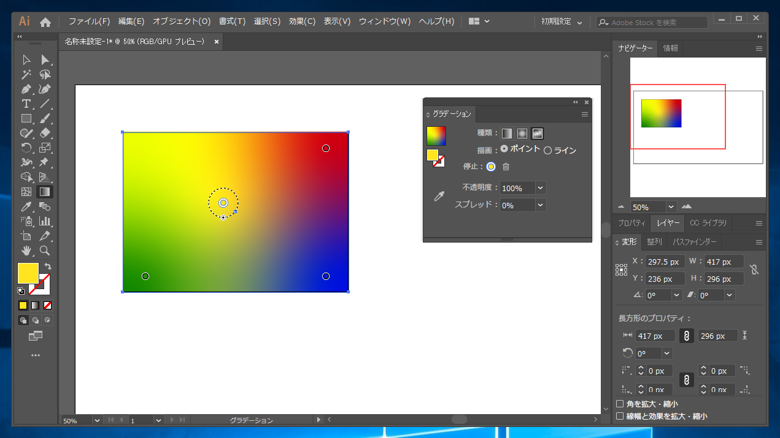
Task: Switch to the Pathfinder tab
Action: (x=694, y=242)
